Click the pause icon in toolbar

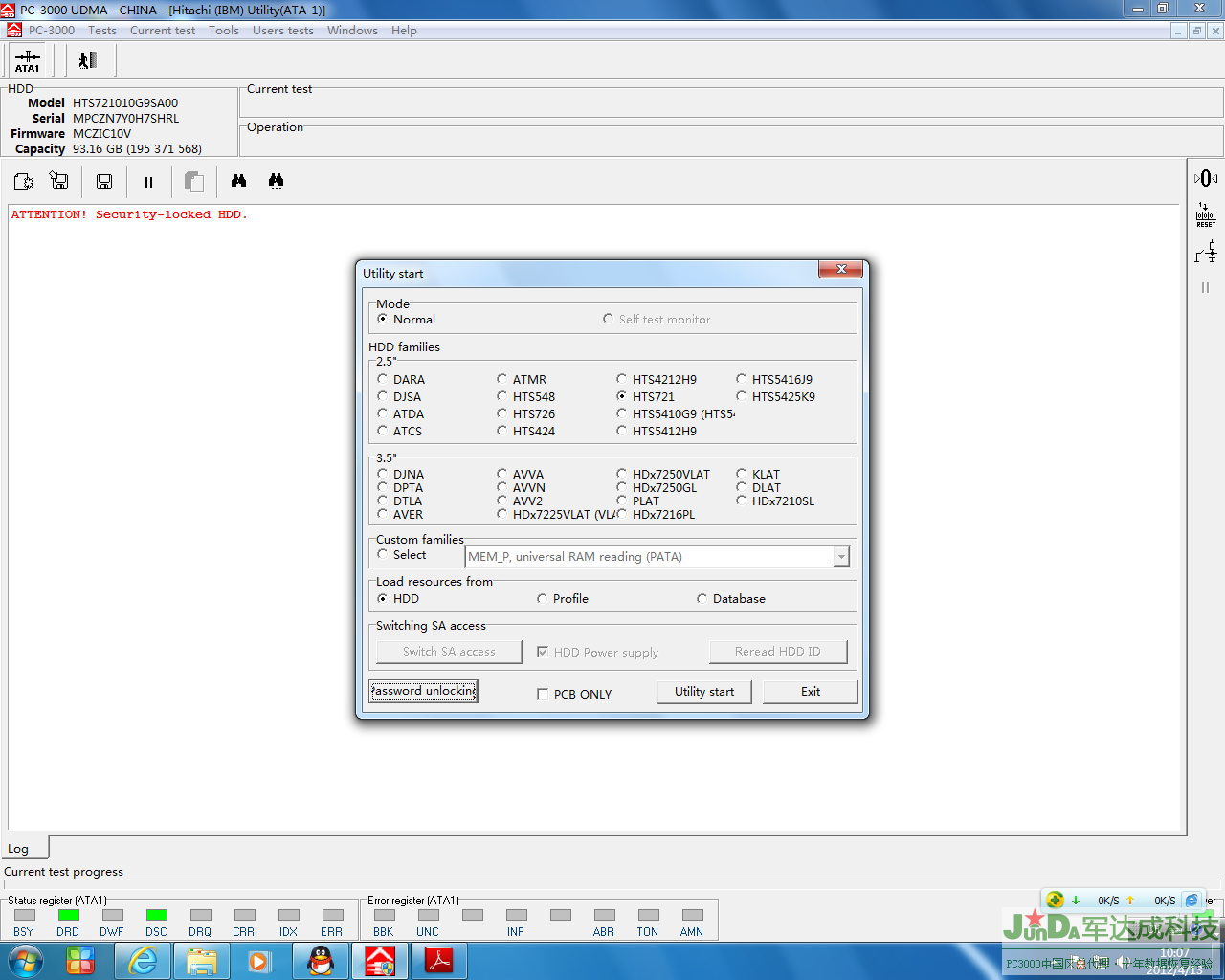click(148, 182)
